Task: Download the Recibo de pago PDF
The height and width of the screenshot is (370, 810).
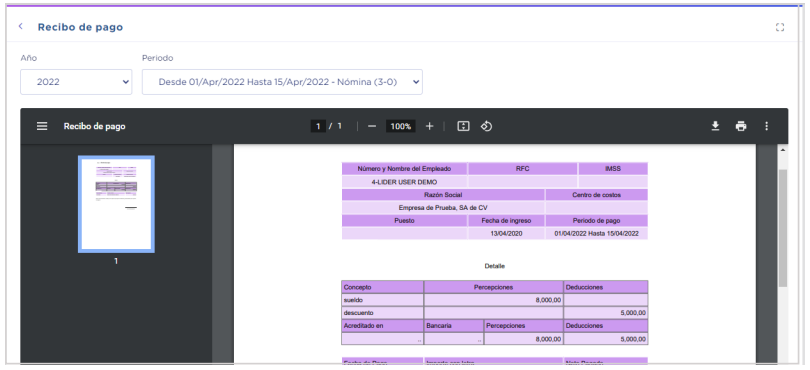Action: pyautogui.click(x=715, y=126)
